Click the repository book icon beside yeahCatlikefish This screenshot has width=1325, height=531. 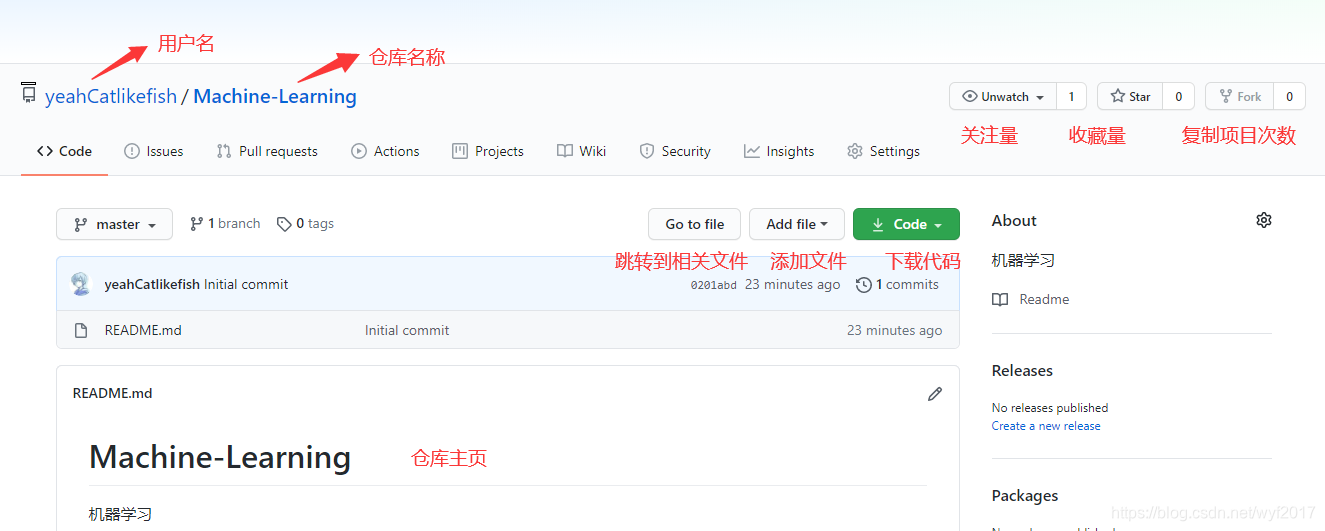pos(28,93)
